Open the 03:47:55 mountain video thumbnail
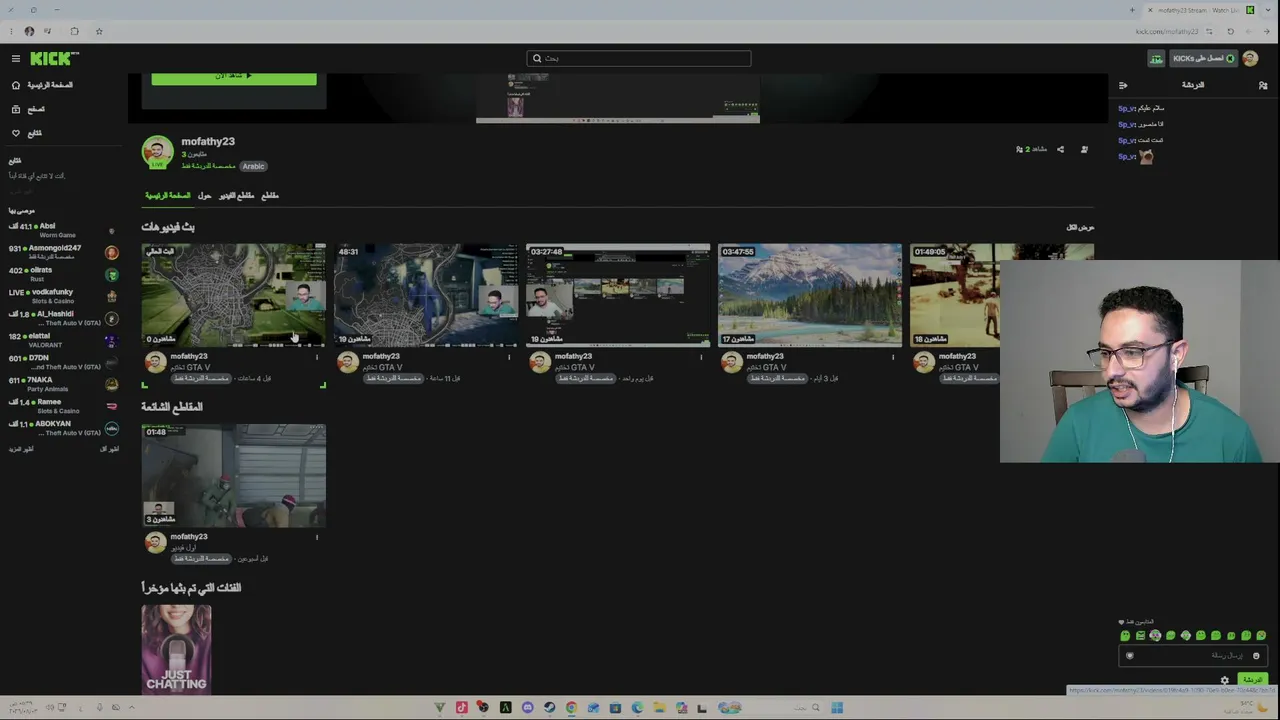 click(810, 295)
